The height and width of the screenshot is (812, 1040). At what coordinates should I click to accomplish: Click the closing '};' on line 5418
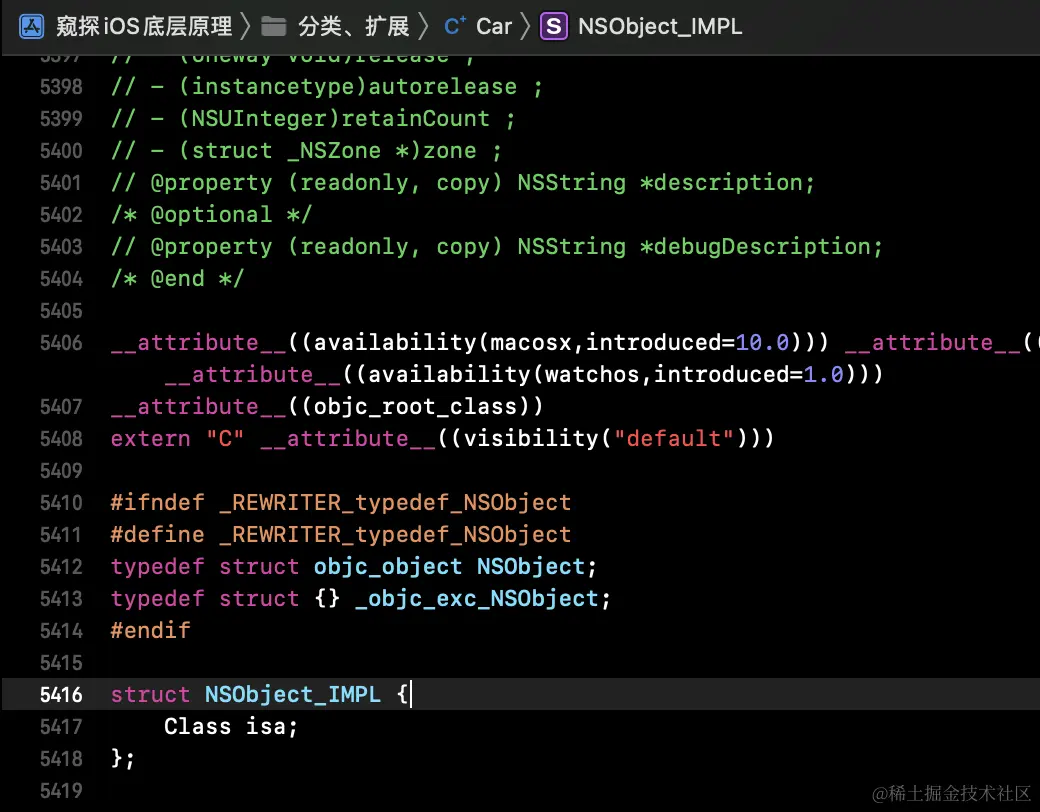click(123, 758)
